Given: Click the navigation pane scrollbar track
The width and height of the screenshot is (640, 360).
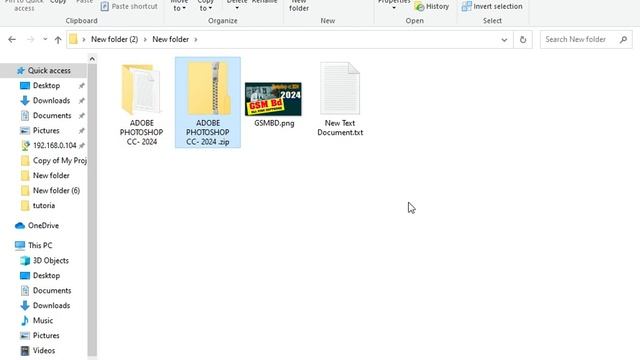Looking at the screenshot, I should [92, 210].
